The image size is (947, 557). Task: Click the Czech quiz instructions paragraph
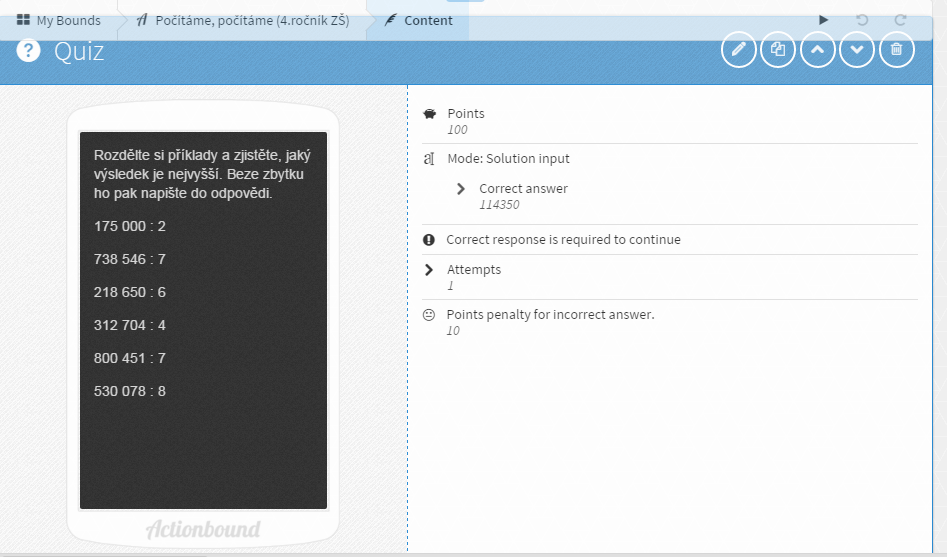202,174
